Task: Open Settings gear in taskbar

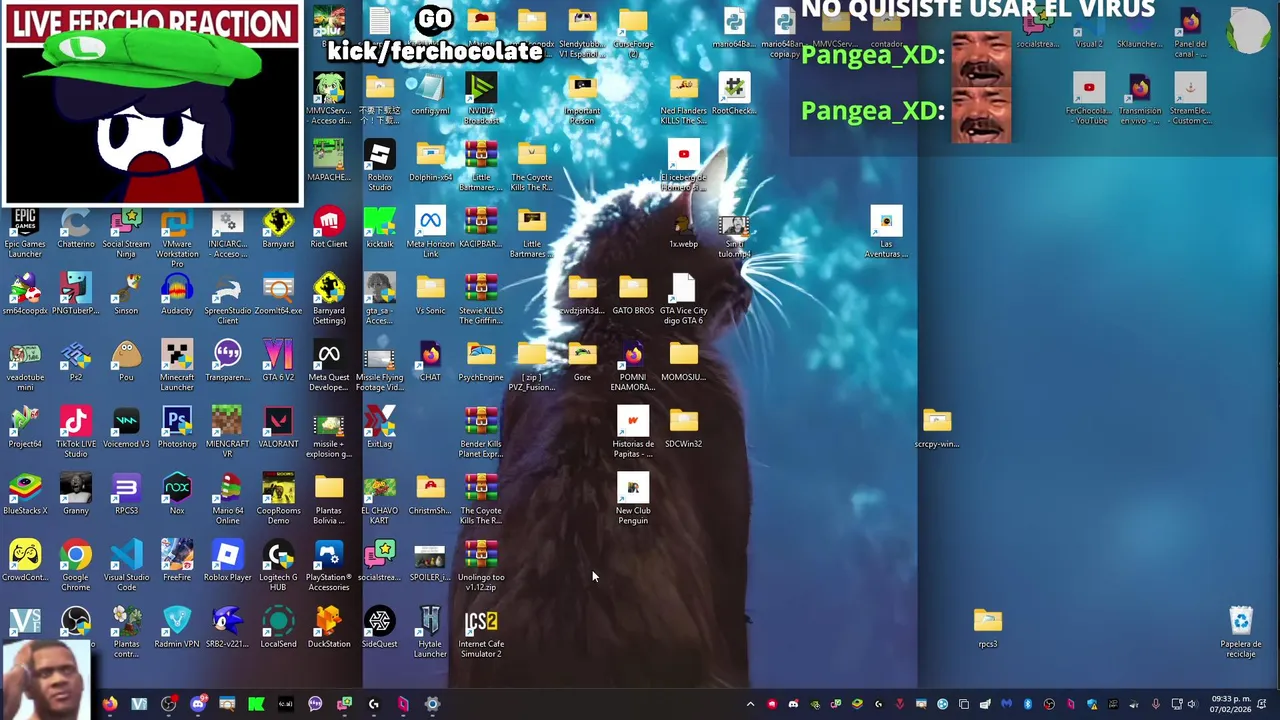Action: pos(432,704)
